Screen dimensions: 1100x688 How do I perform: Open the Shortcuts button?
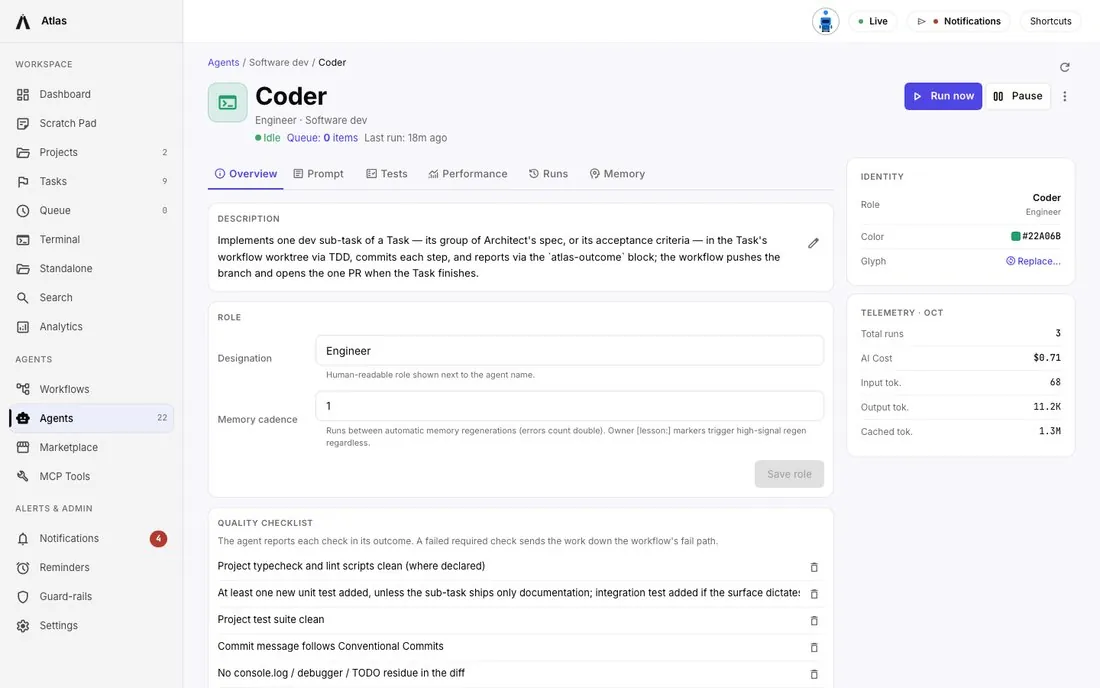click(x=1050, y=22)
